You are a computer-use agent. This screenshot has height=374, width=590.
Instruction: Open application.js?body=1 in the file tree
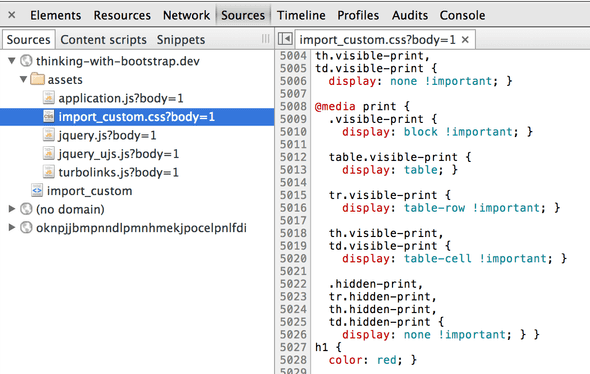tap(121, 98)
